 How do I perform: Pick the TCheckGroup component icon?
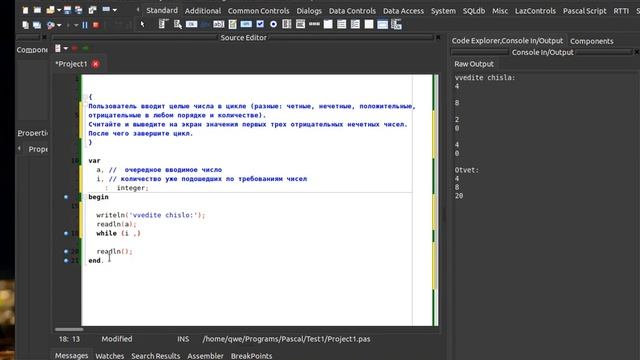[355, 24]
